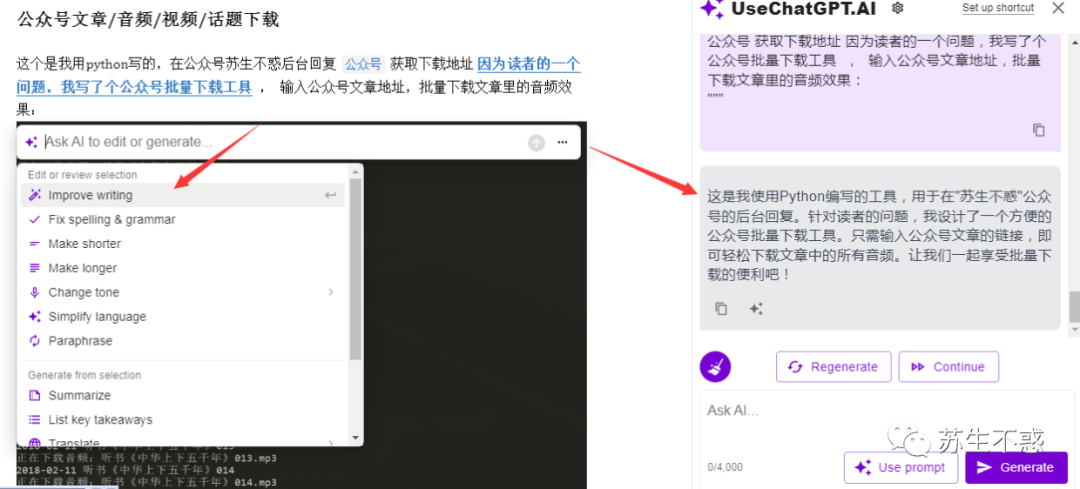Click the Make longer lines icon
Viewport: 1080px width, 489px height.
pyautogui.click(x=34, y=268)
